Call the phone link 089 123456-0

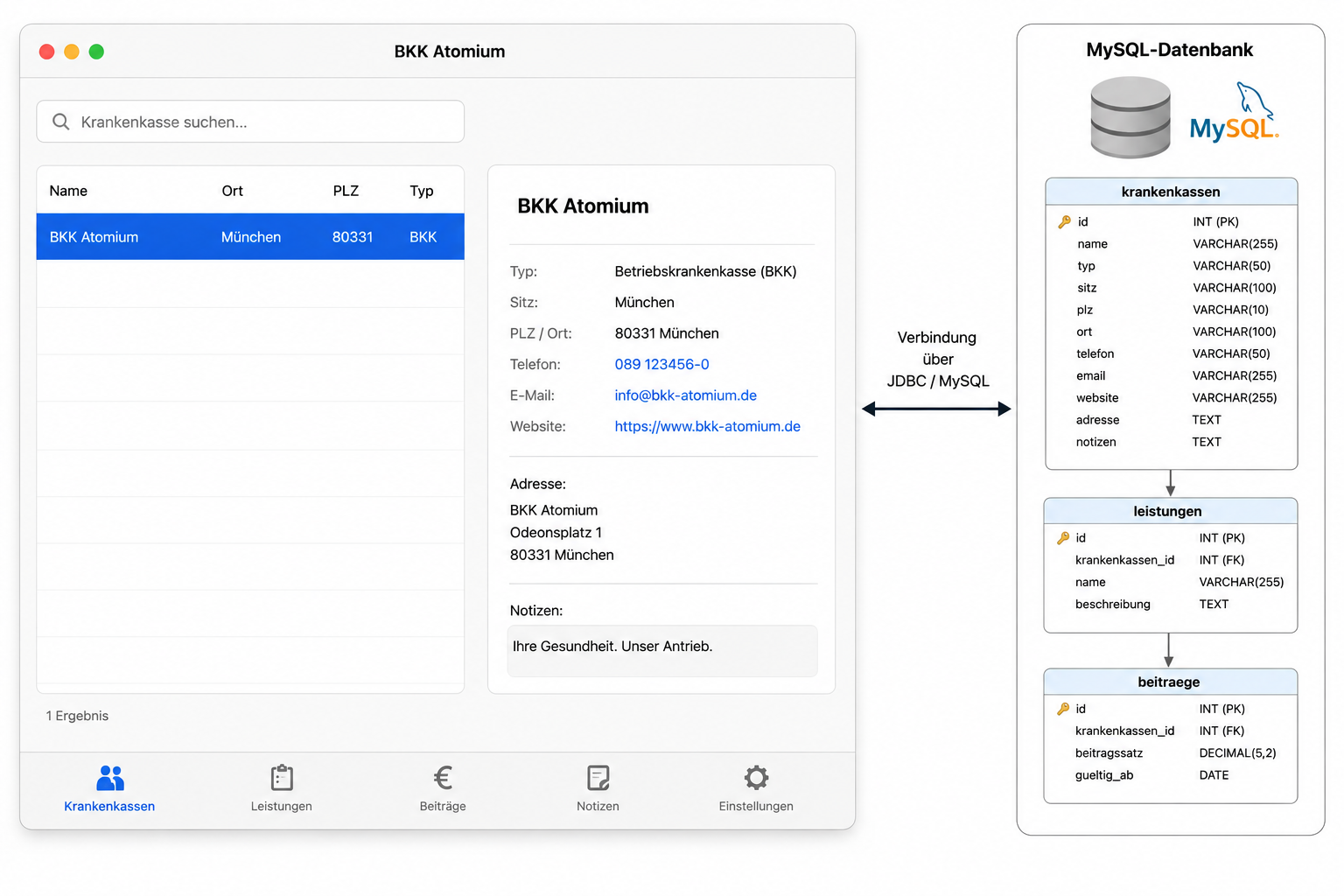coord(661,364)
